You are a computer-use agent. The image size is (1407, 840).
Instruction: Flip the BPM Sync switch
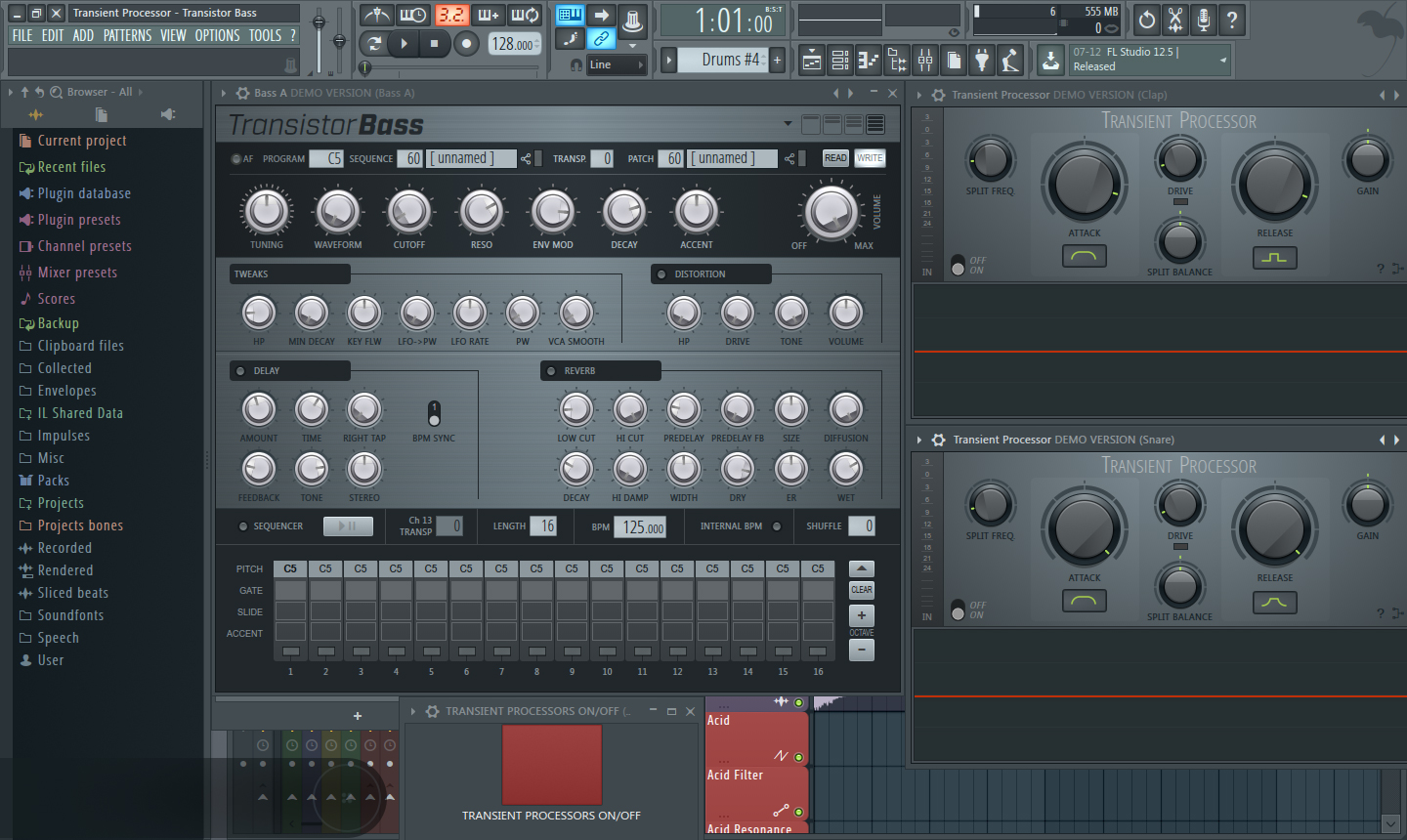point(434,412)
